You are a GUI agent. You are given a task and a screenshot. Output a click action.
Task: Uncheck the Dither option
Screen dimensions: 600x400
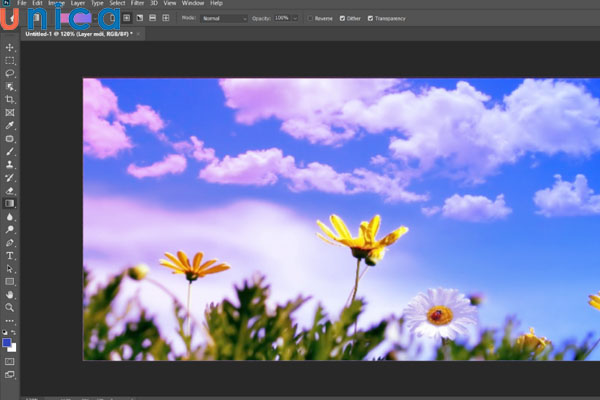pos(343,18)
